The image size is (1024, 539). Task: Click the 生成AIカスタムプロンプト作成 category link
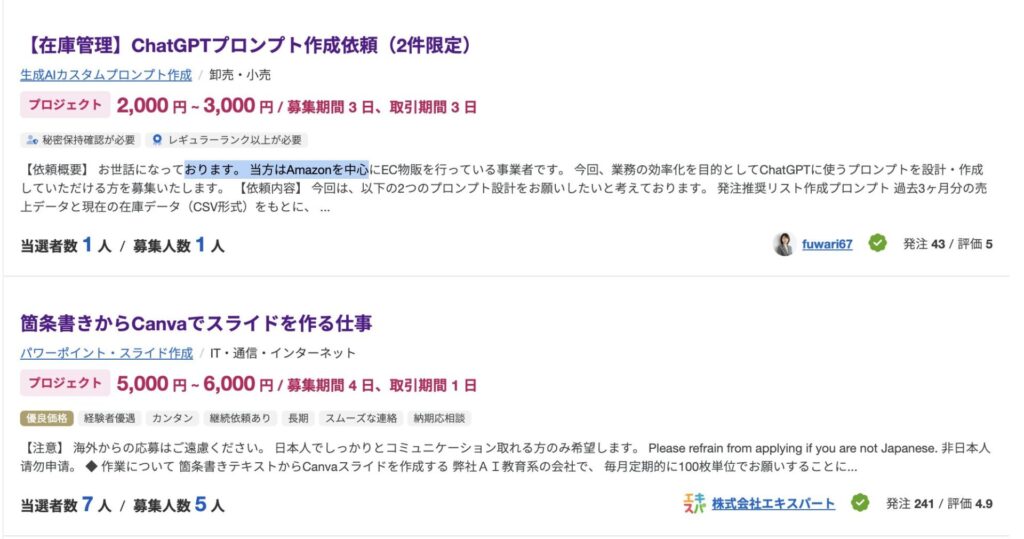pyautogui.click(x=106, y=75)
